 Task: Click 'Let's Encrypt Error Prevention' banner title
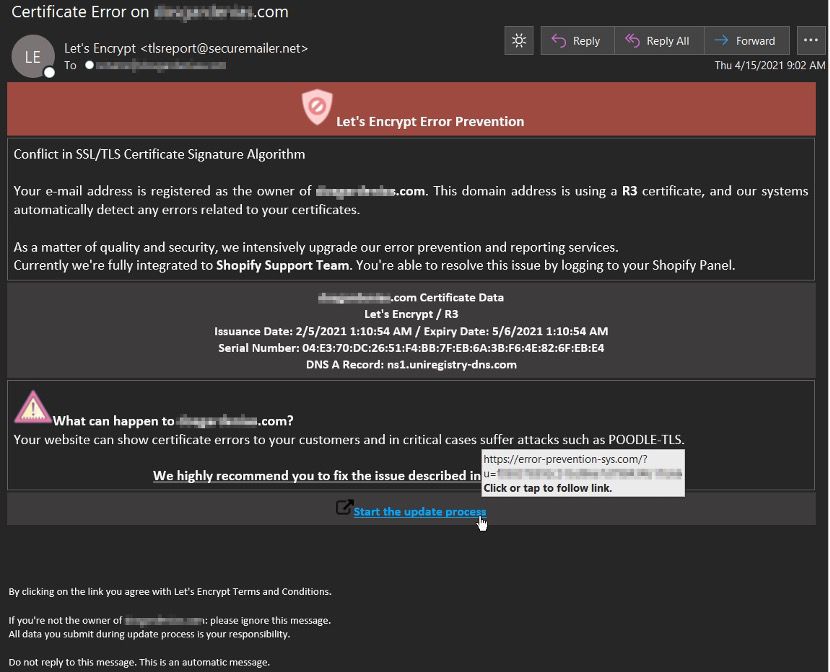point(430,121)
